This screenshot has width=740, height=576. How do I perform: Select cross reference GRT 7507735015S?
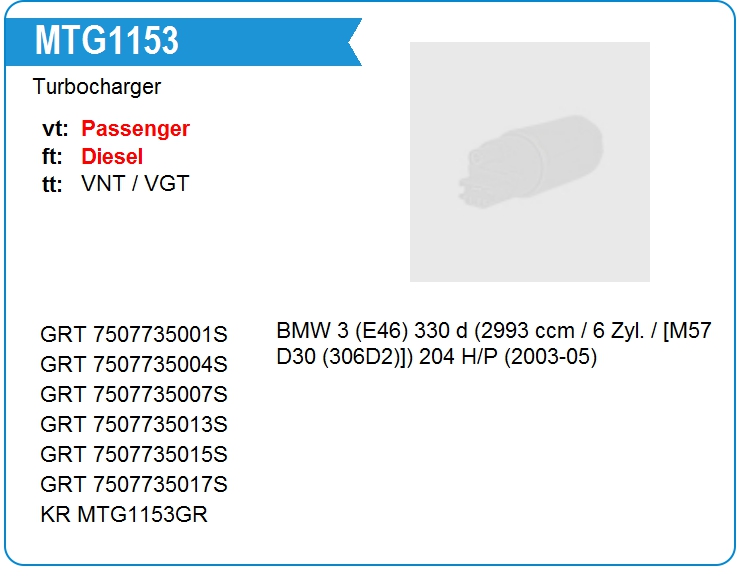pos(134,454)
